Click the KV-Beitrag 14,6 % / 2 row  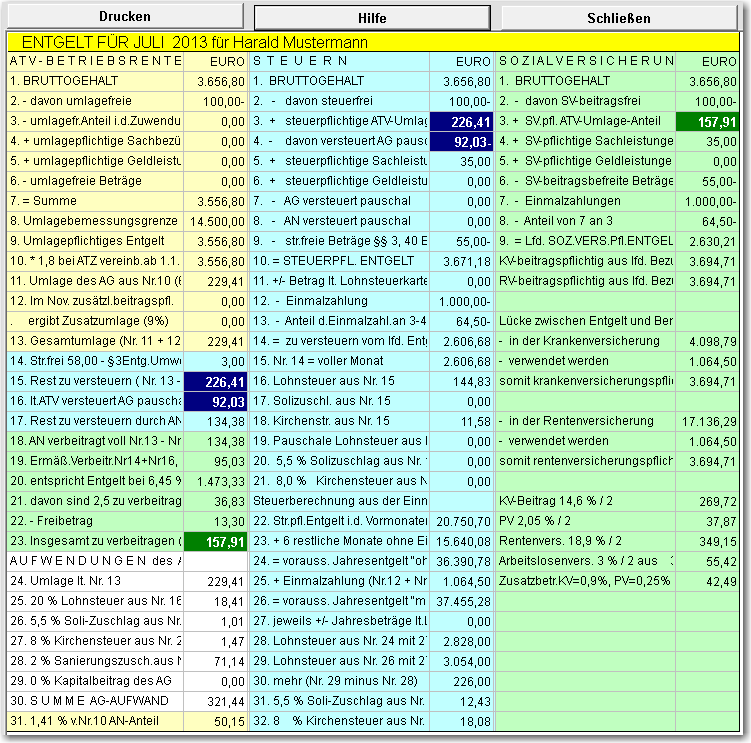coord(618,501)
